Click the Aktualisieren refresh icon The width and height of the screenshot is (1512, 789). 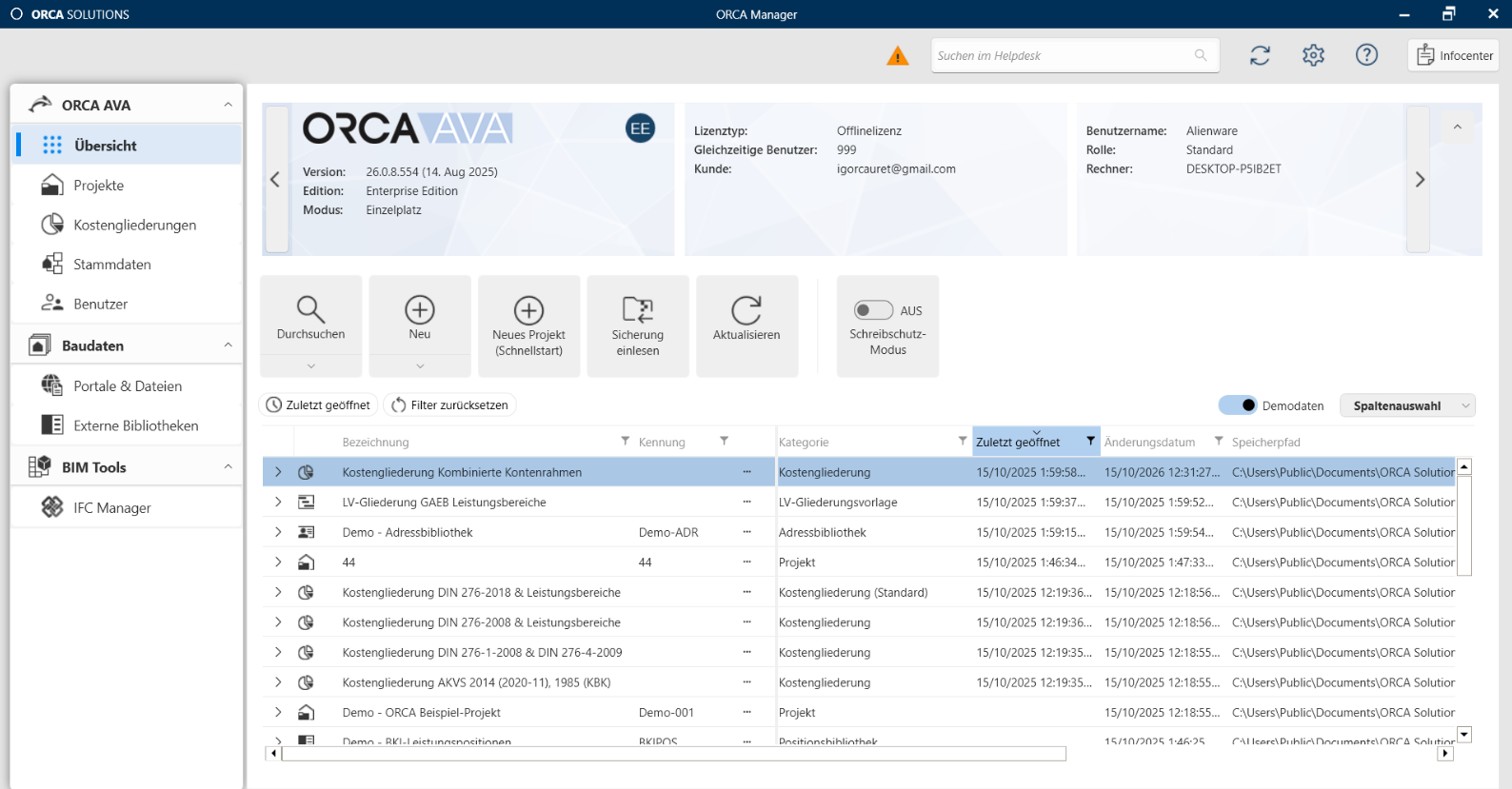pos(746,310)
